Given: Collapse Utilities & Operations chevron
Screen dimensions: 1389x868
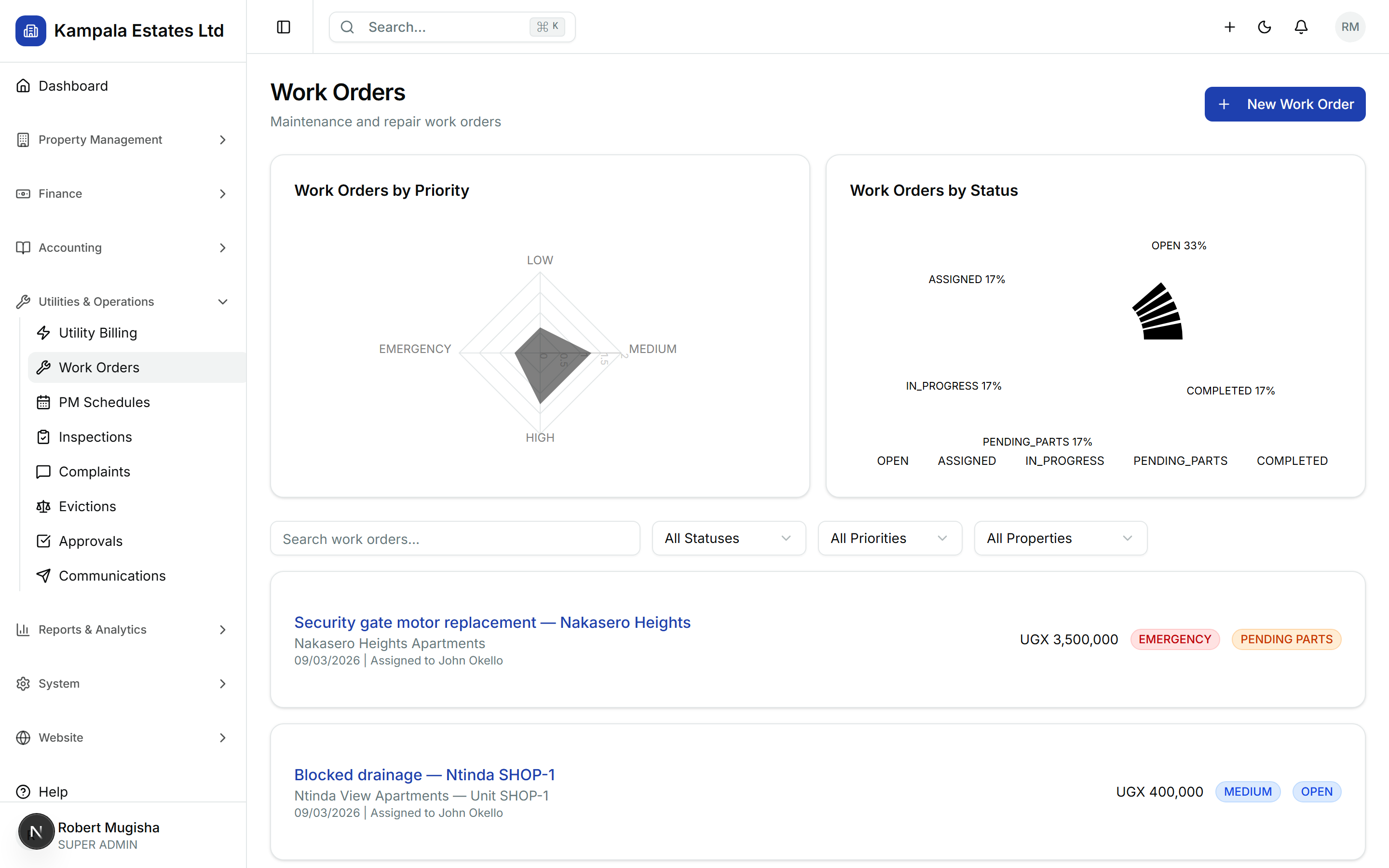Looking at the screenshot, I should [223, 301].
